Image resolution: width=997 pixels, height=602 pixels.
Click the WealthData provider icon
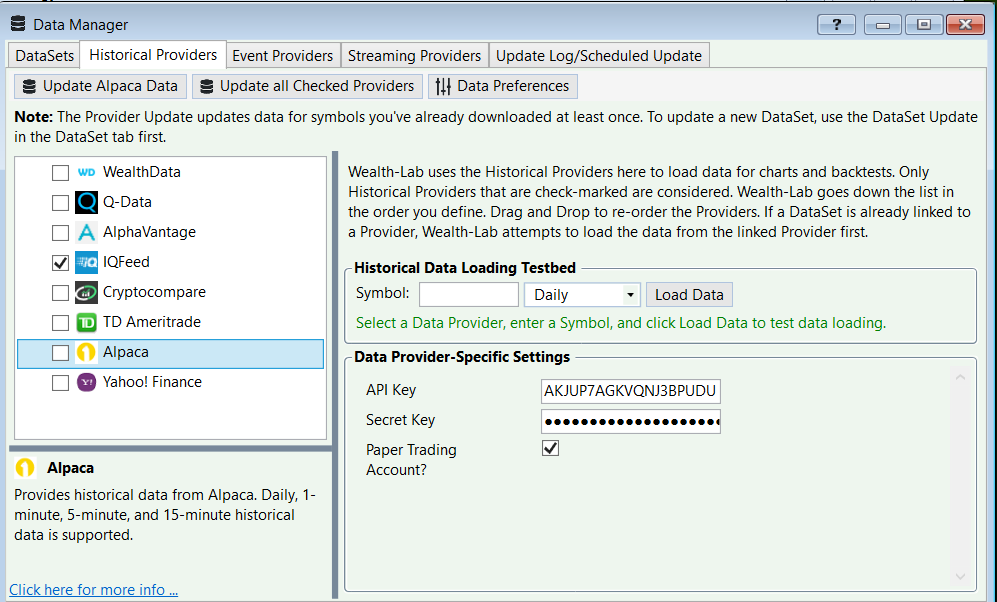[86, 172]
